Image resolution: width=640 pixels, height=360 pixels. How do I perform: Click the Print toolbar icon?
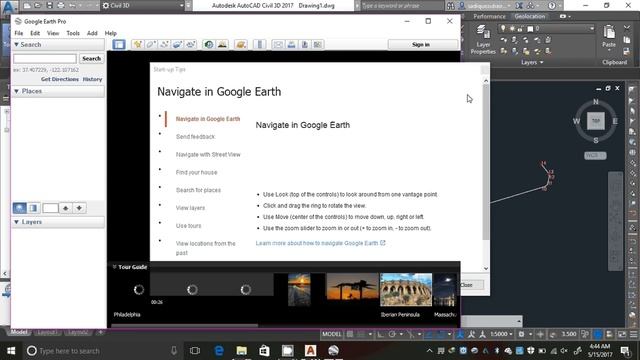[291, 44]
